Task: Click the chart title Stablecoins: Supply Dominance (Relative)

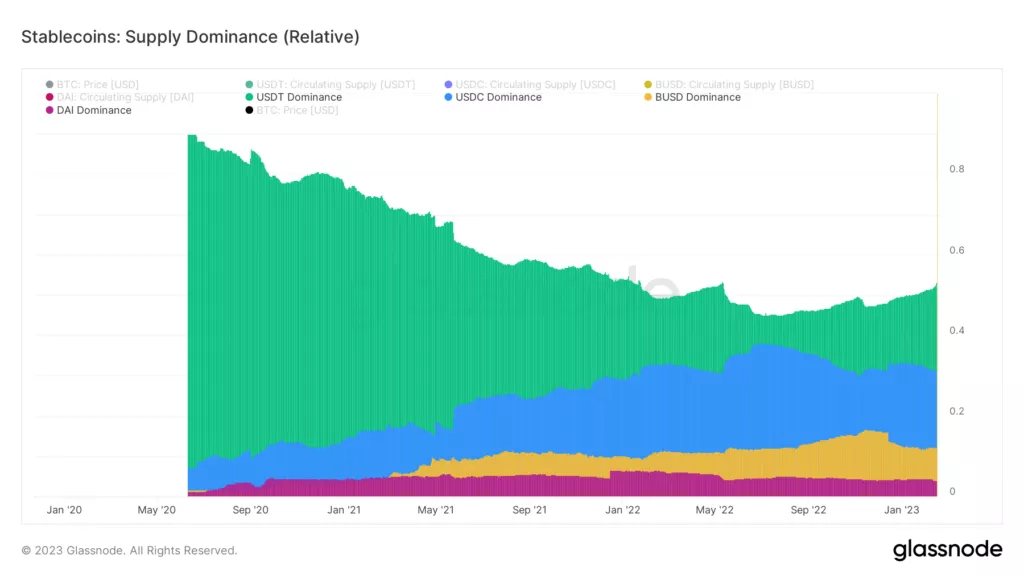Action: coord(190,37)
